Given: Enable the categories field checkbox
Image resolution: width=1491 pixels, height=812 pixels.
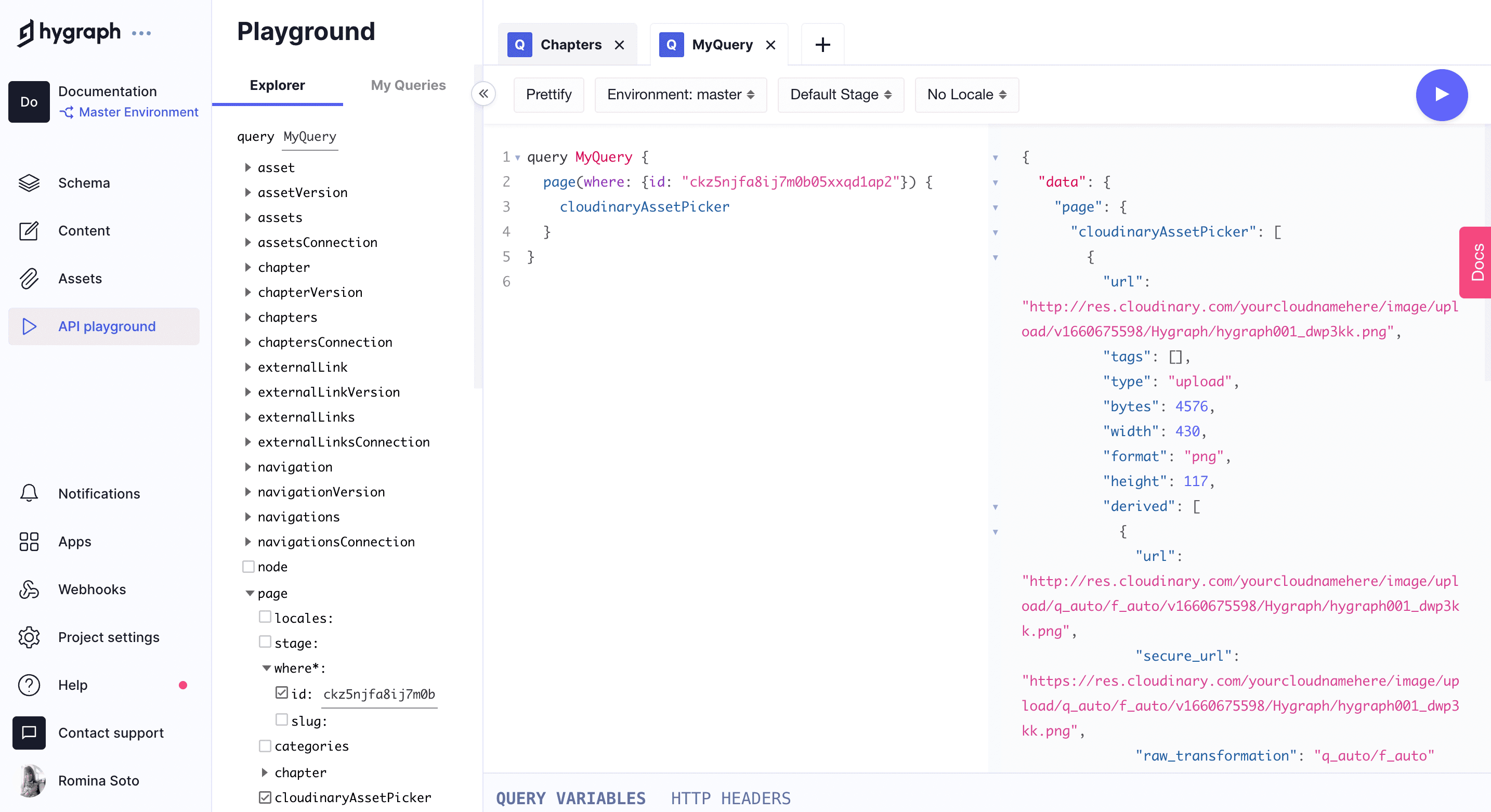Looking at the screenshot, I should click(x=265, y=745).
